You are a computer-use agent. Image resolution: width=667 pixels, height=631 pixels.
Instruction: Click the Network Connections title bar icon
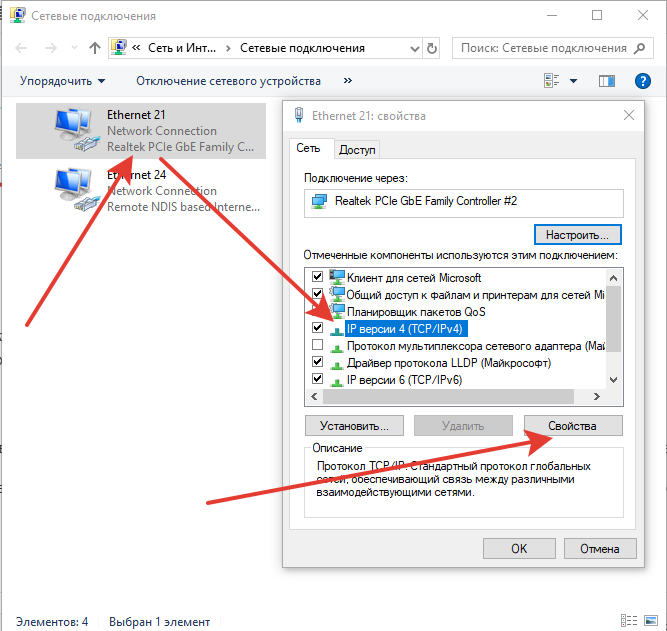(17, 15)
